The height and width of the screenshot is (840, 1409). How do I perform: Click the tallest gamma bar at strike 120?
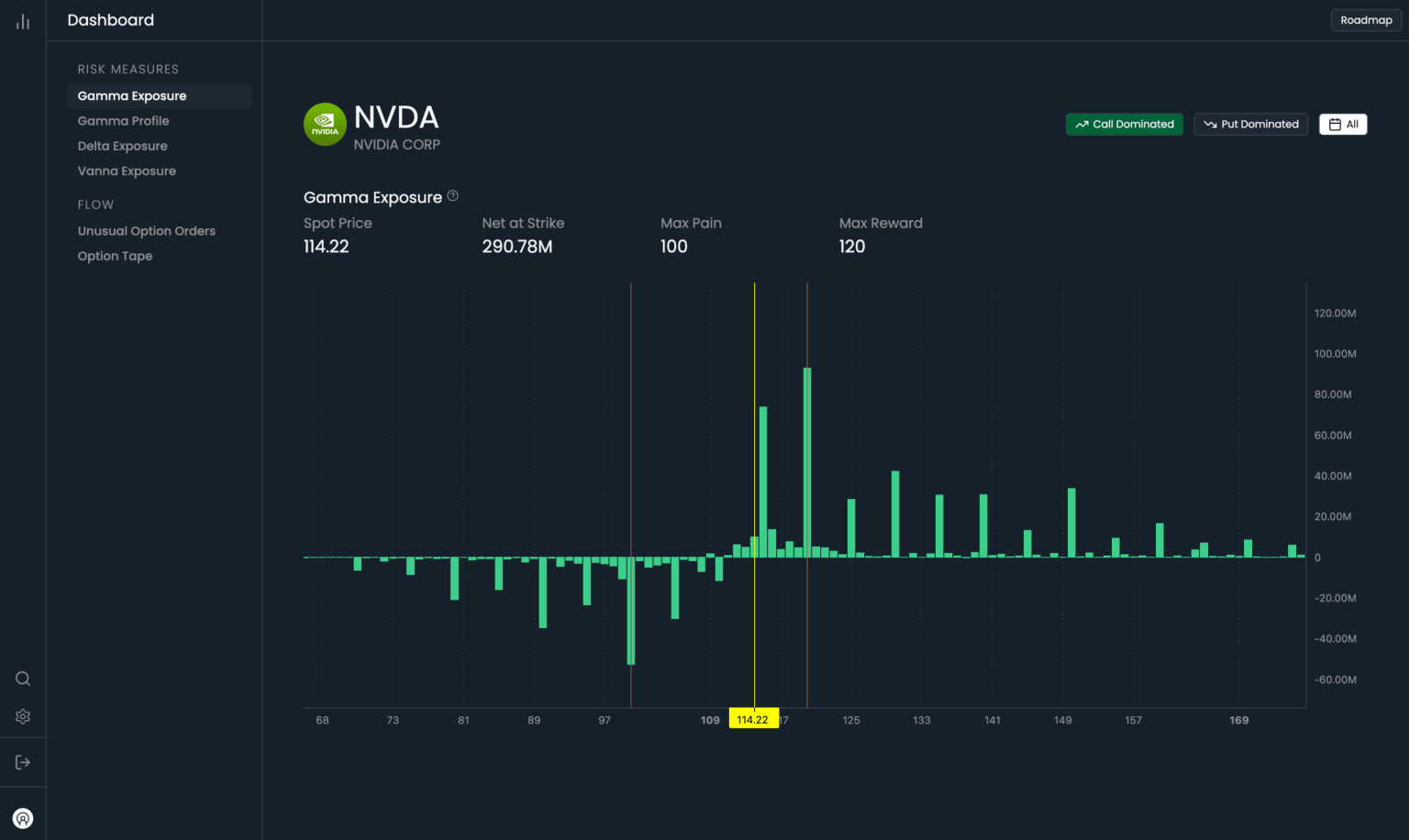(x=807, y=462)
